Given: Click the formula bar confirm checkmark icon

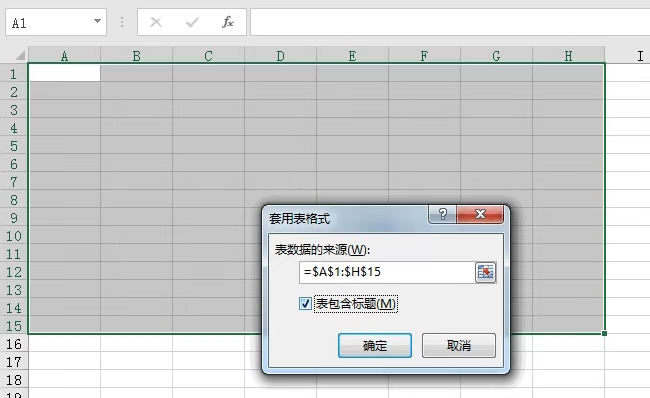Looking at the screenshot, I should [192, 22].
